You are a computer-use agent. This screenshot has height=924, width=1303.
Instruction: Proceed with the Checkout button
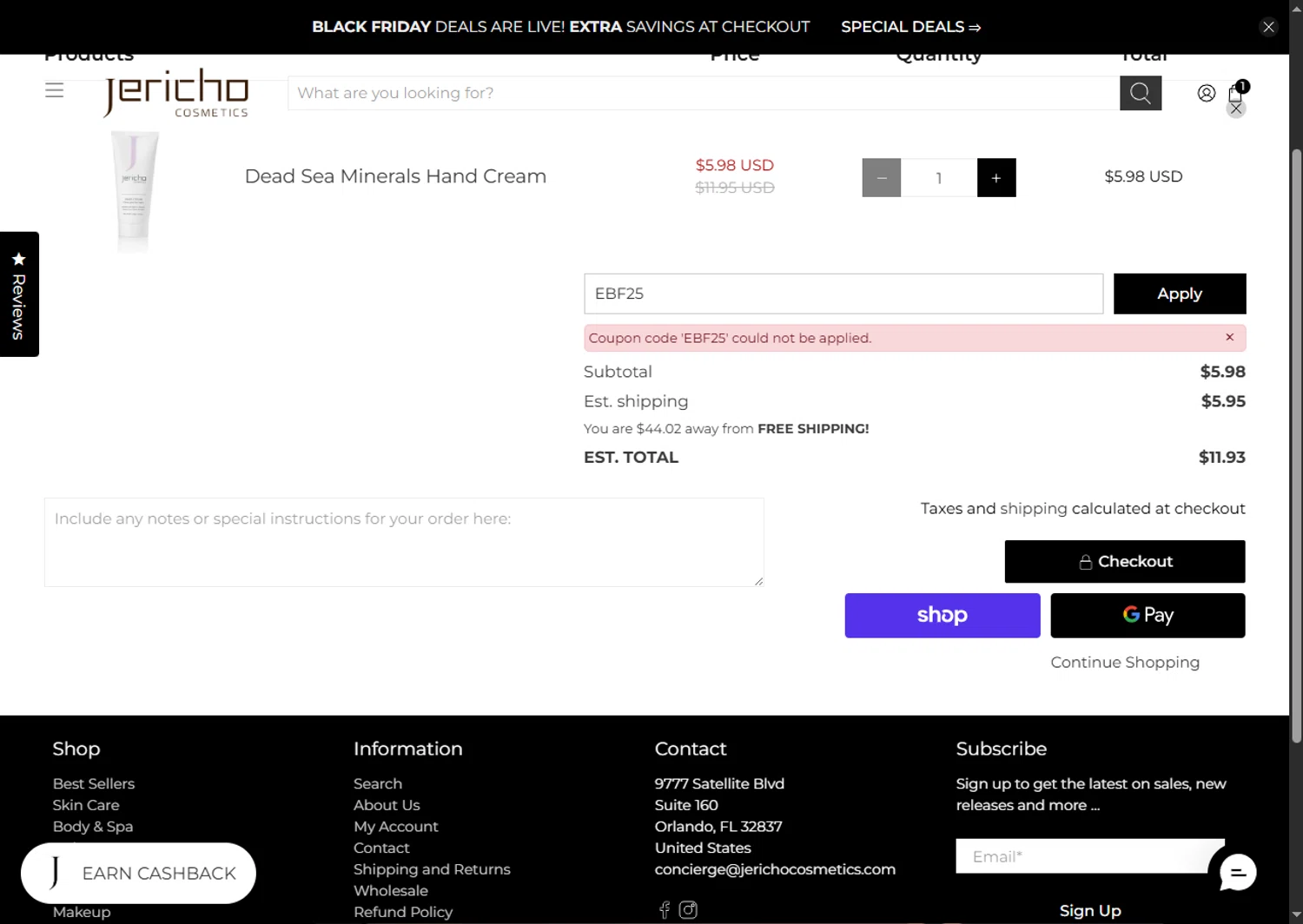pos(1125,562)
